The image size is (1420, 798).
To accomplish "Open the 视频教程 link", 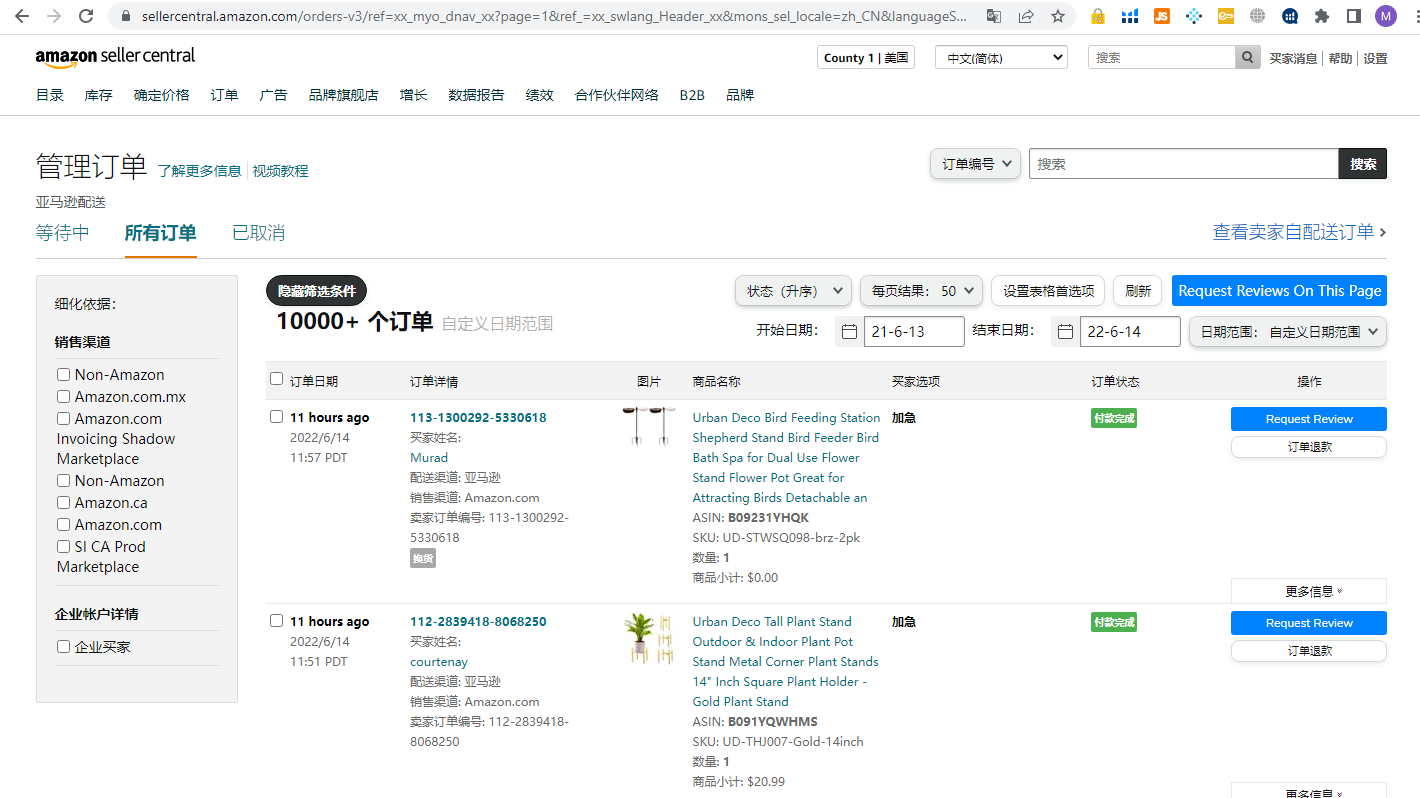I will (x=280, y=171).
